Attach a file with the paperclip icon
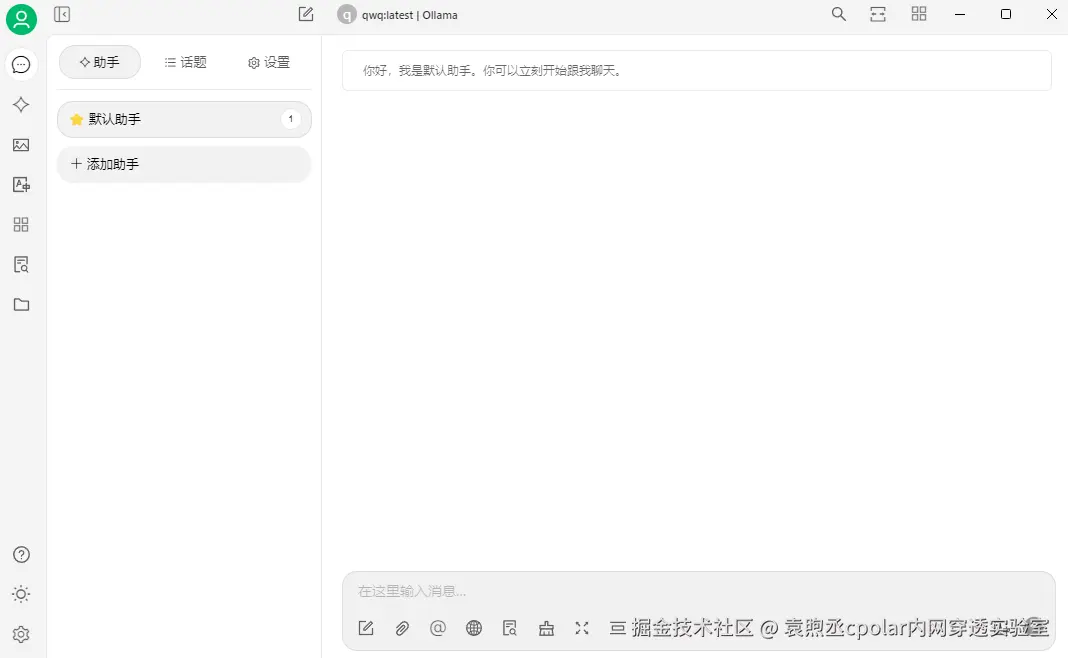Image resolution: width=1068 pixels, height=658 pixels. click(x=402, y=628)
